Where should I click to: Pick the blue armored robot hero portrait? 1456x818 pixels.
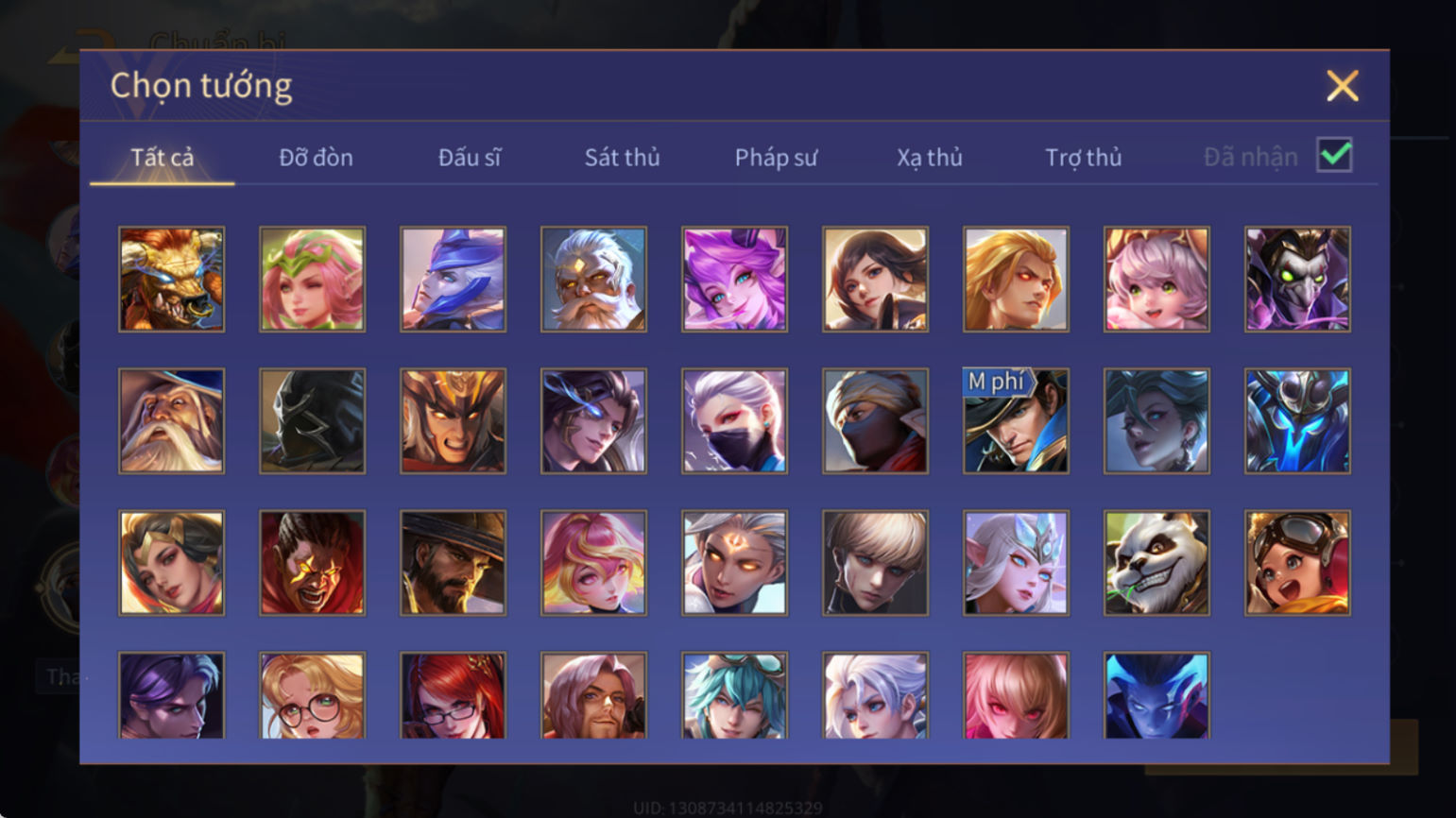(1297, 421)
